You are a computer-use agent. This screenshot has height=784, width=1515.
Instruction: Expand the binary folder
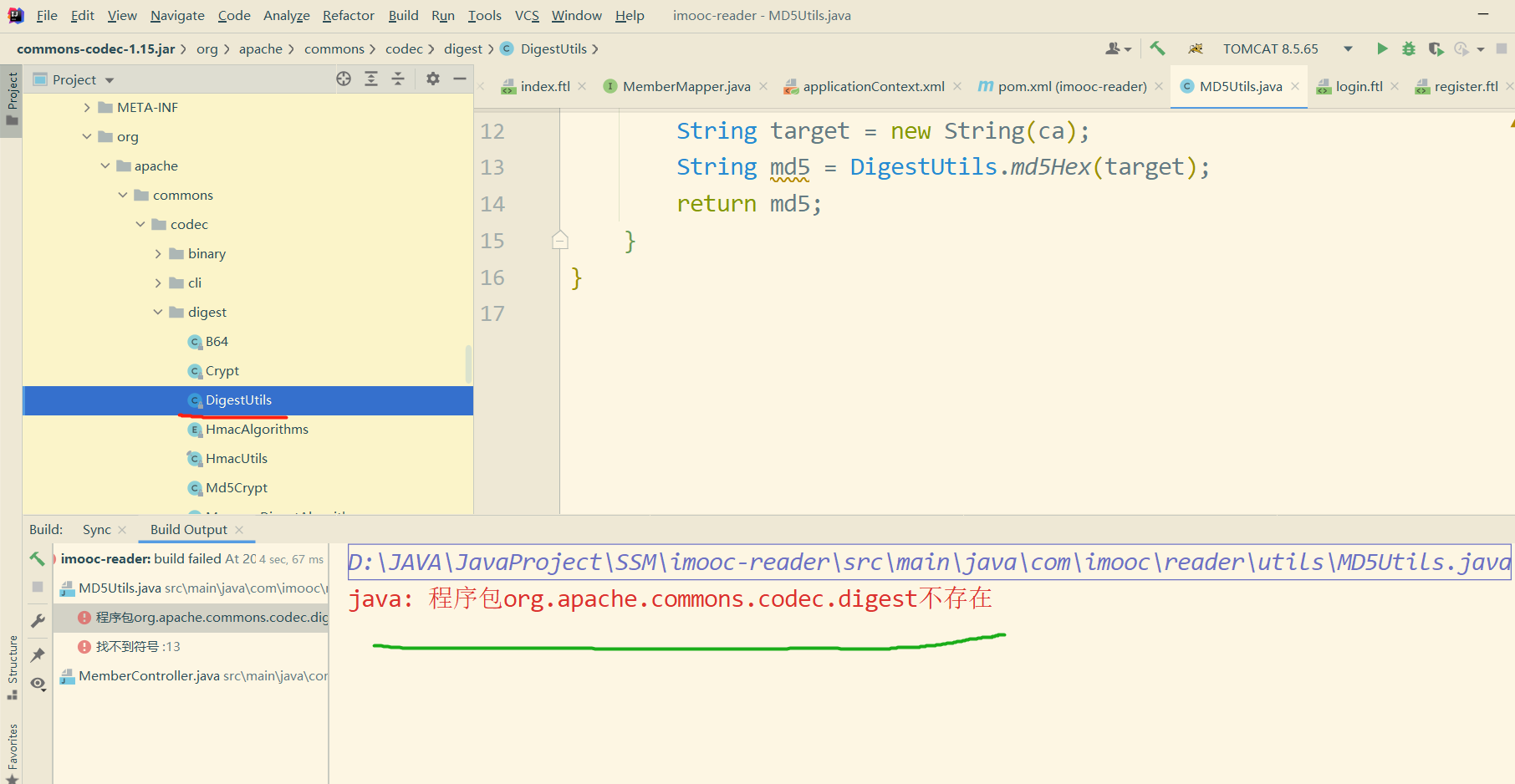point(158,253)
